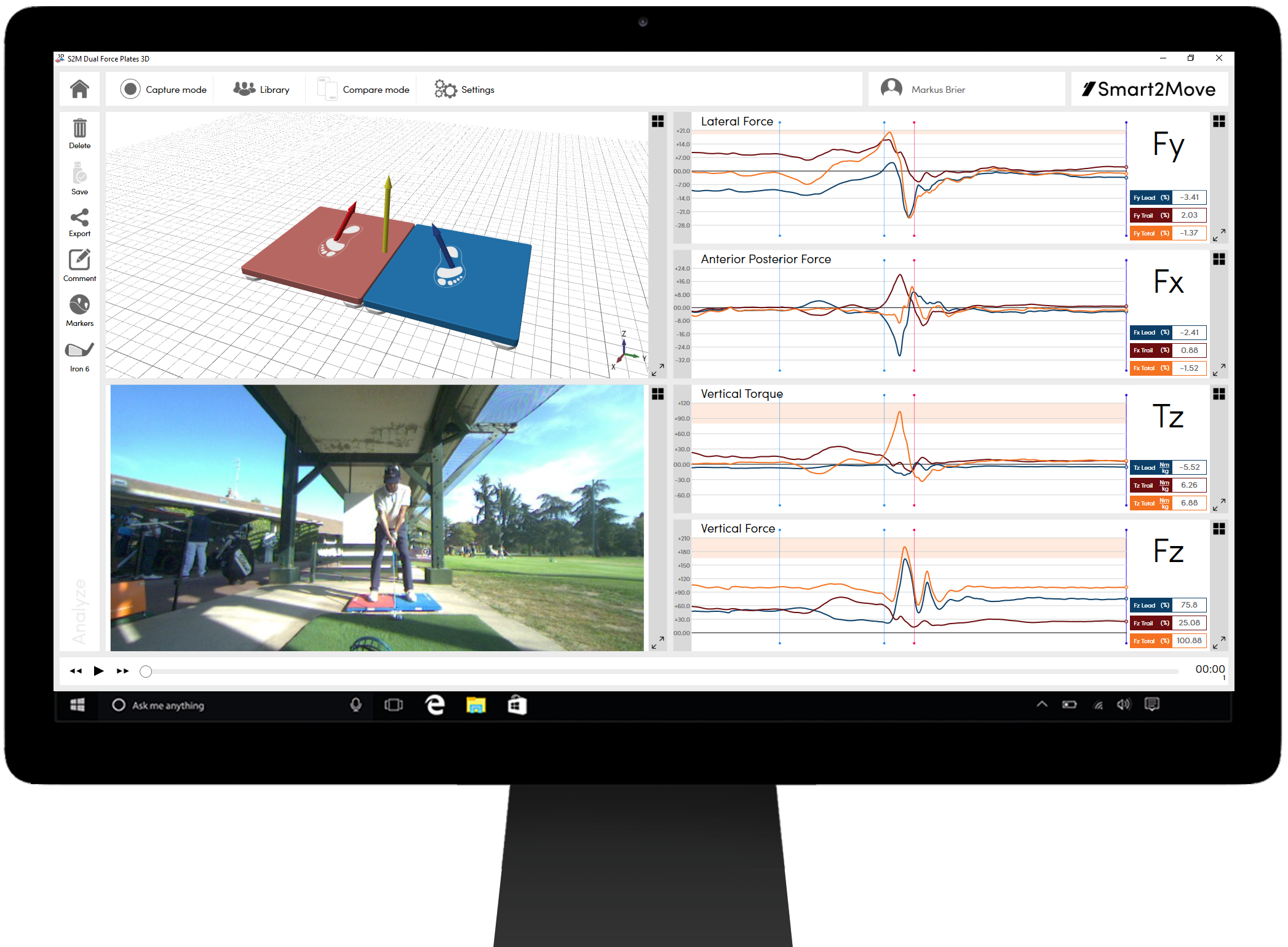Delete the current recording
The image size is (1288, 947).
(79, 133)
